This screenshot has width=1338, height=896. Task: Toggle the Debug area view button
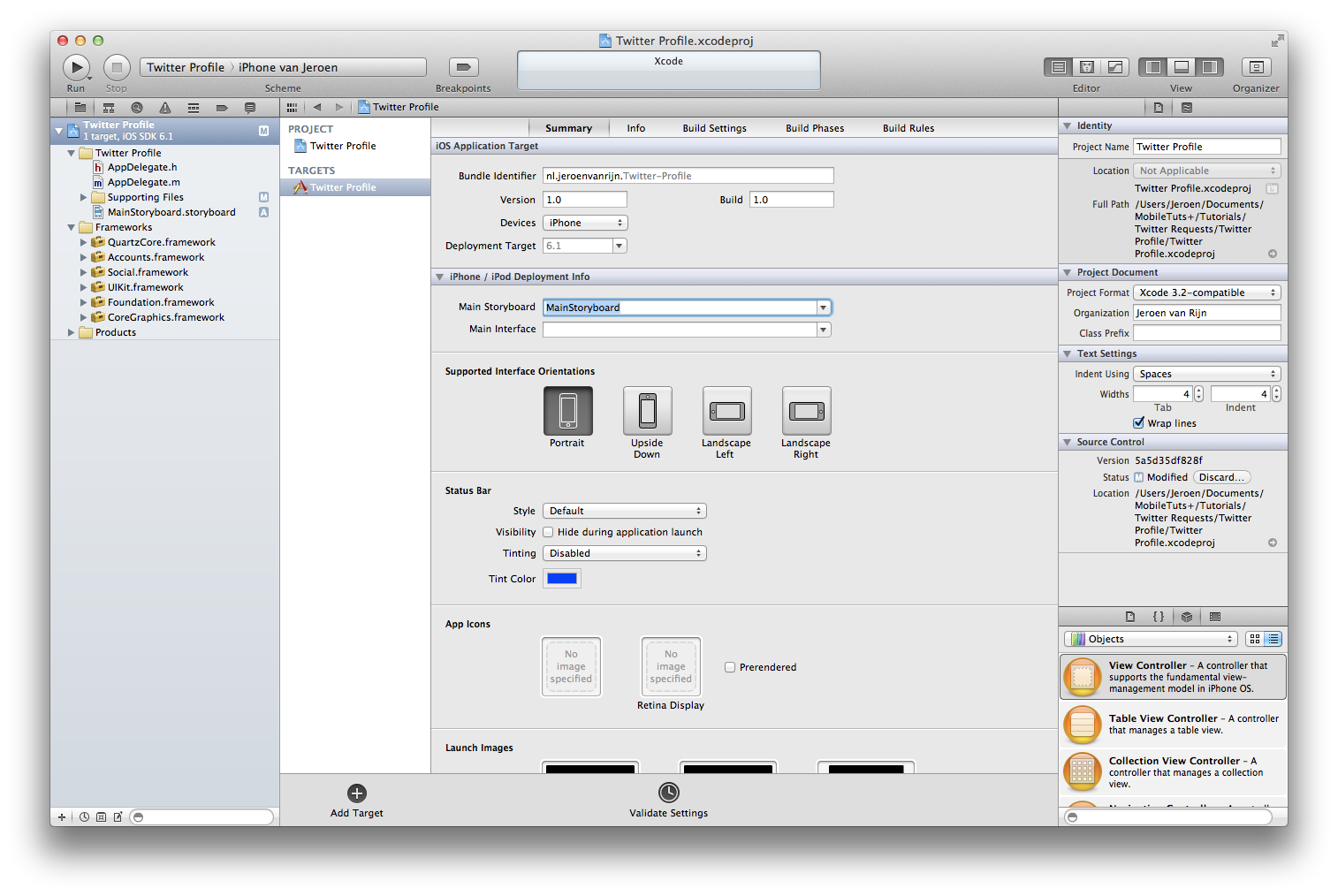[1182, 67]
